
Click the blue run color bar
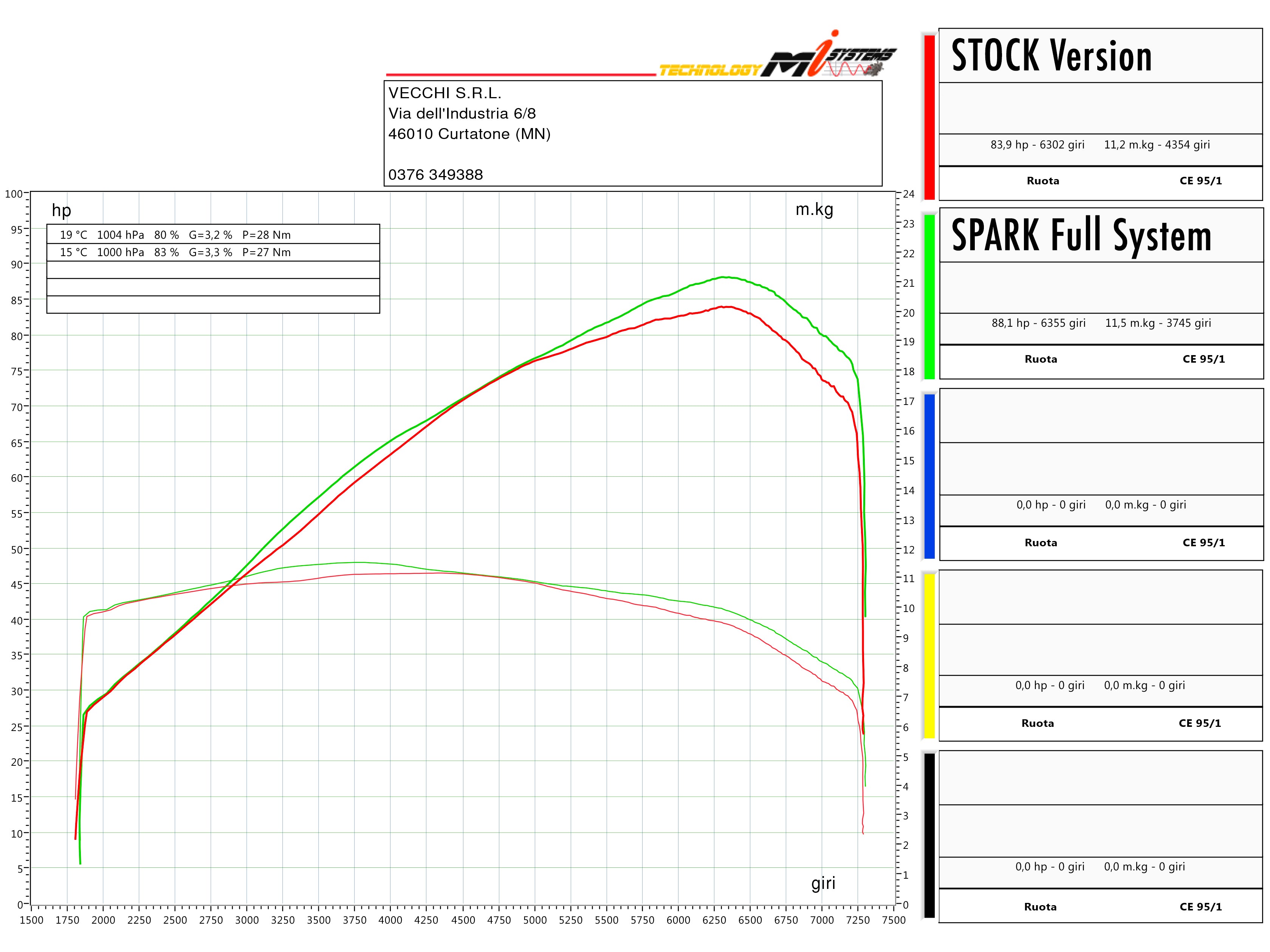click(x=929, y=476)
